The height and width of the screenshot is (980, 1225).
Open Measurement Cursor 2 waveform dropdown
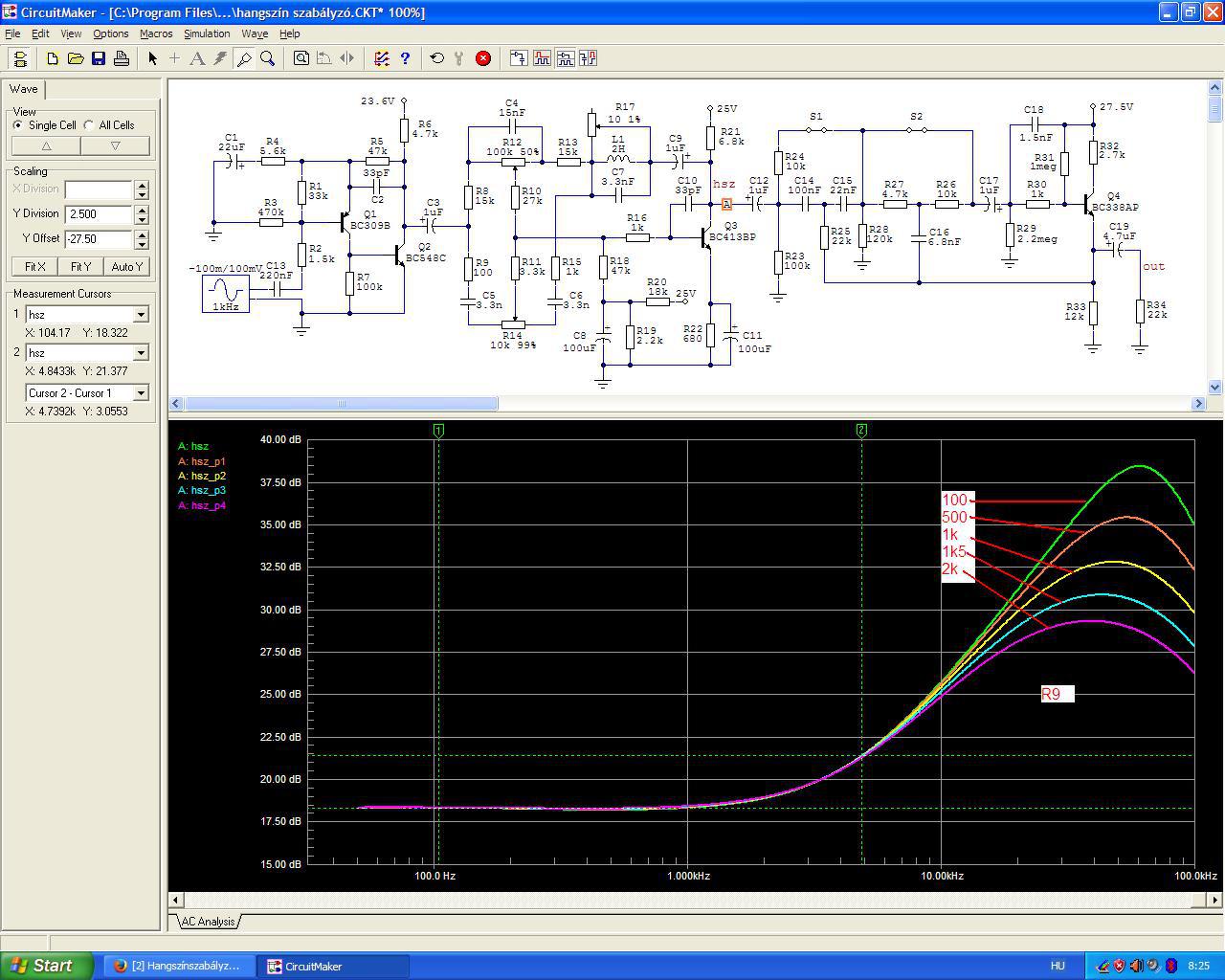click(141, 353)
